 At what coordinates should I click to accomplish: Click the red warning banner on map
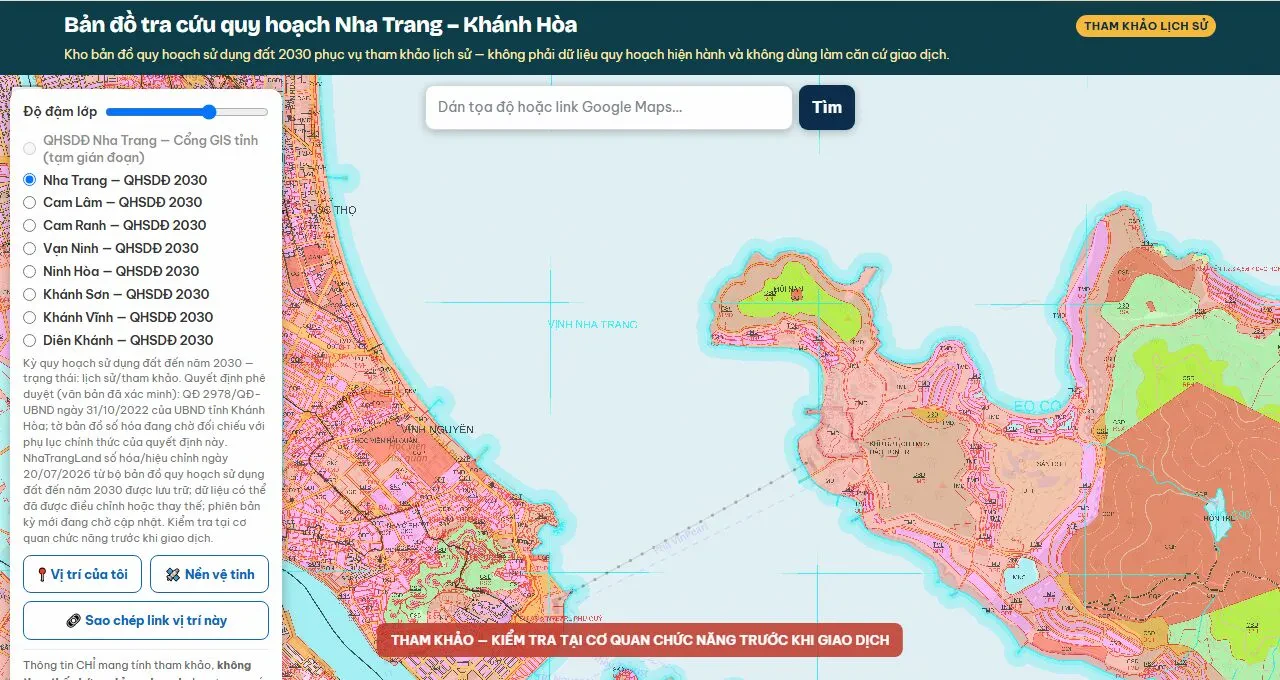pos(640,640)
